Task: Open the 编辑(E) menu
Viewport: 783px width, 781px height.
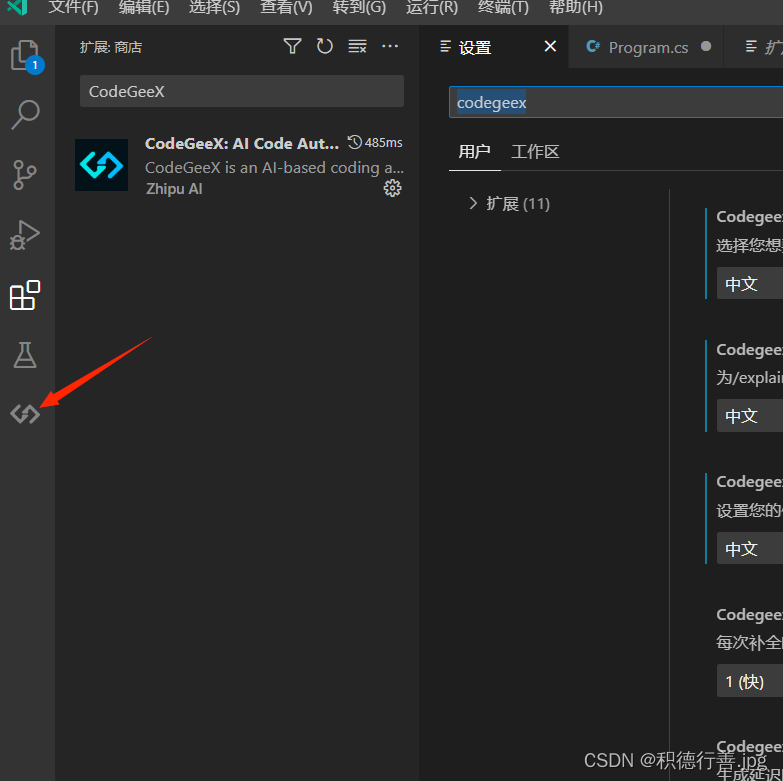Action: coord(144,7)
